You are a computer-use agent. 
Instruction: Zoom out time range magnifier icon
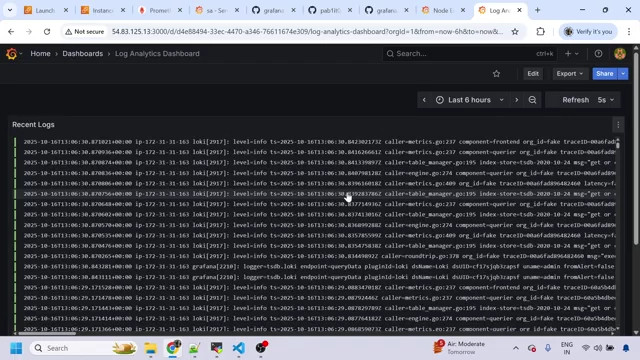click(x=532, y=100)
